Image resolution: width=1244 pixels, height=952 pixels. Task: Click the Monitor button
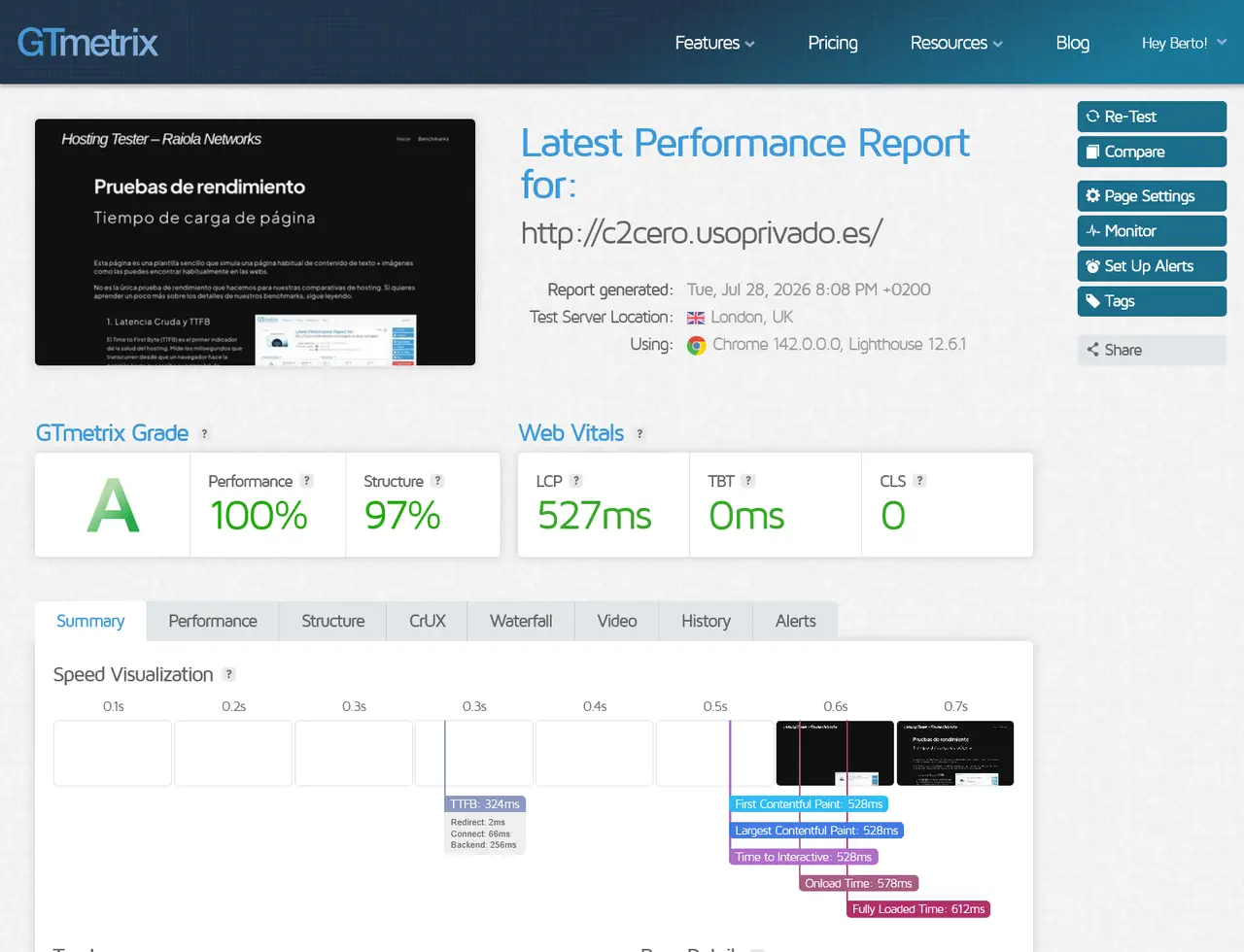[1152, 231]
